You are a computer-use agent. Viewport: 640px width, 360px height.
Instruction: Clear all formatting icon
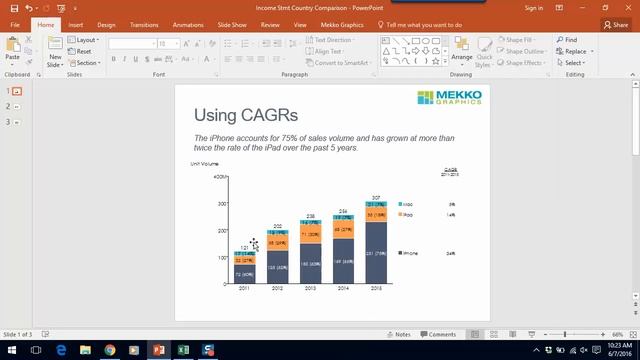[x=212, y=44]
